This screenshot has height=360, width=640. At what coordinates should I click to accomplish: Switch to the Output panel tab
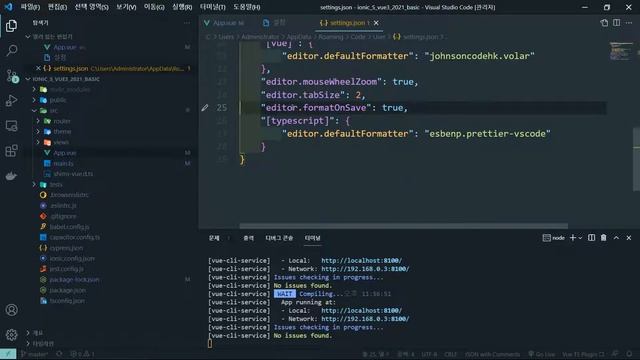248,238
